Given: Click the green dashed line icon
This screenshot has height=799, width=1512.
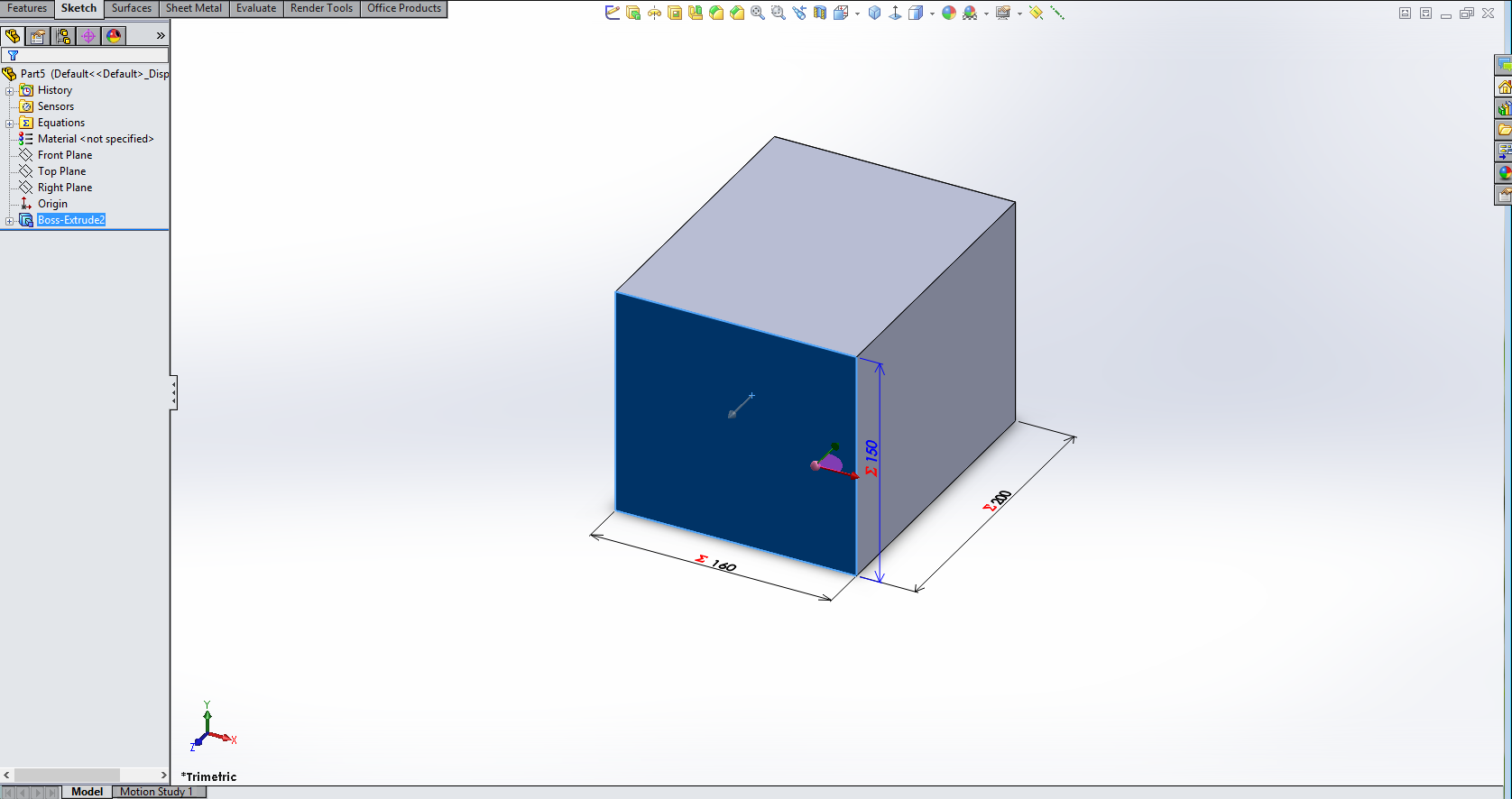Looking at the screenshot, I should coord(1057,13).
